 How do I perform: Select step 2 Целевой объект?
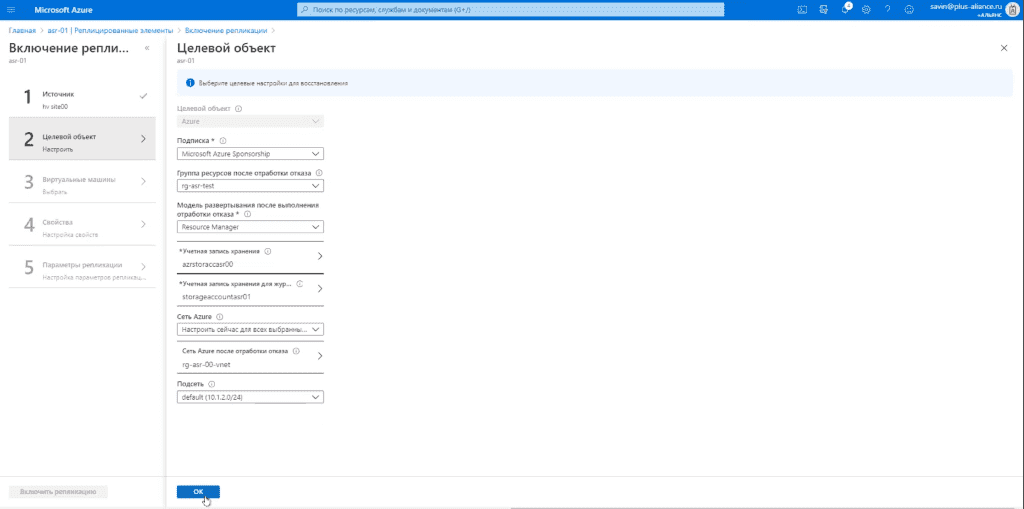(x=82, y=139)
